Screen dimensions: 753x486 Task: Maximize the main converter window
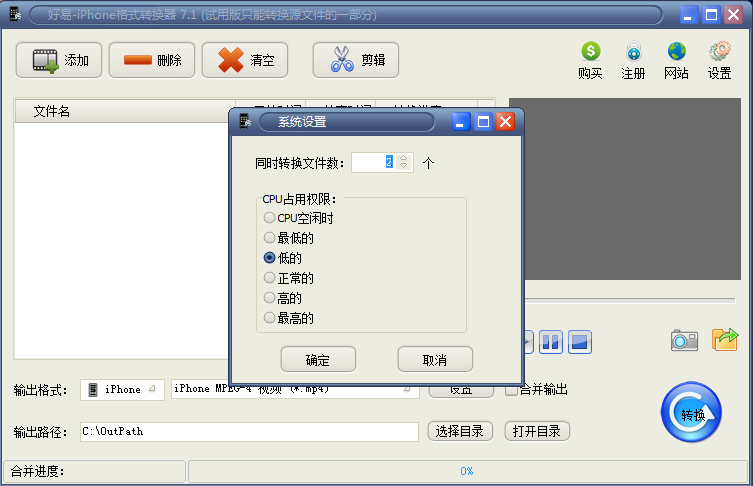coord(711,15)
